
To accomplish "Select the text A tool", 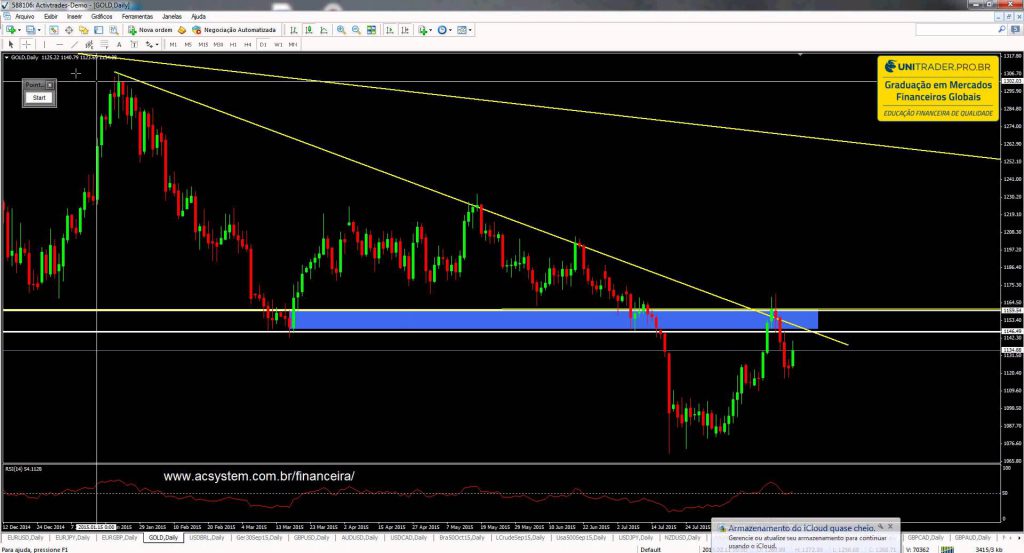I will coord(119,44).
